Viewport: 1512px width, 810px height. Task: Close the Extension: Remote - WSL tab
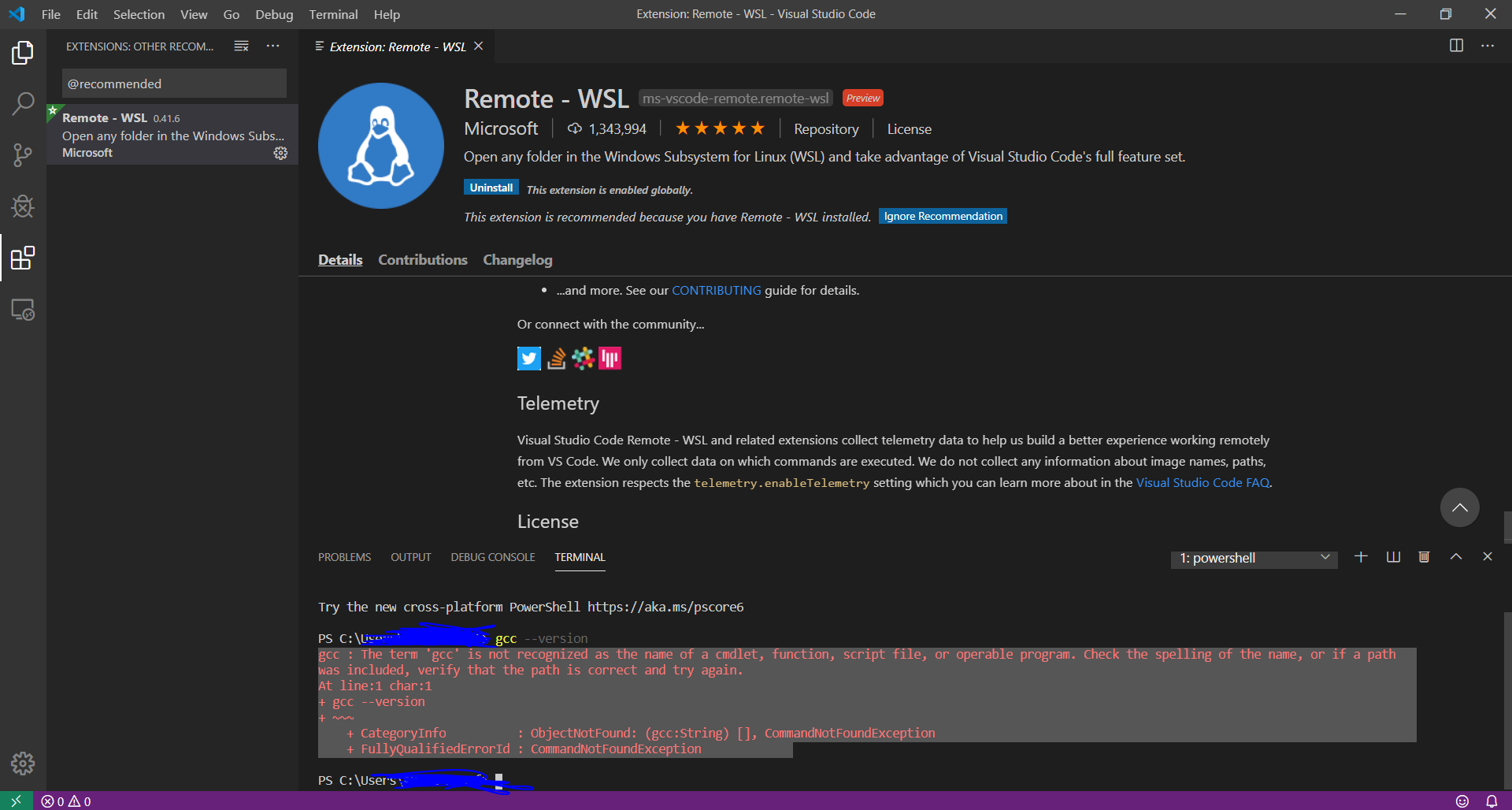(478, 46)
